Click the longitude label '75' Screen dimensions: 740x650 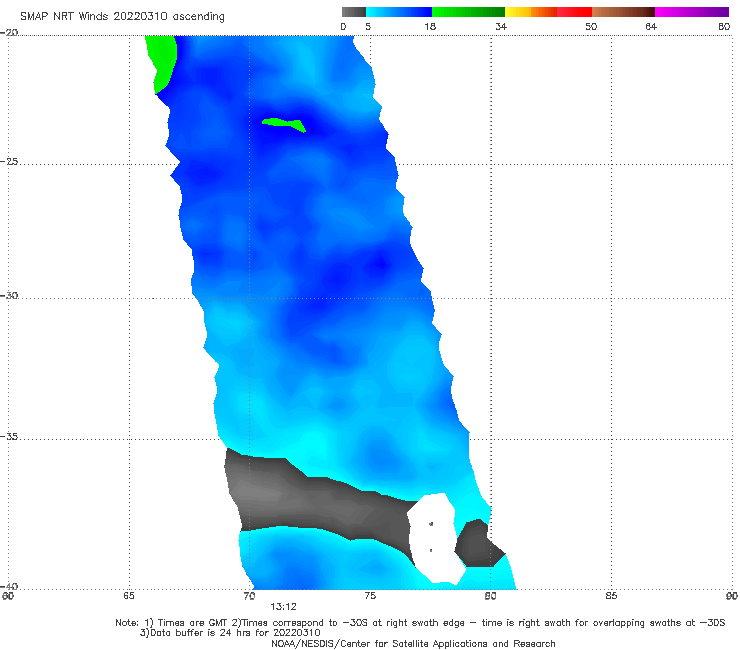pos(370,596)
